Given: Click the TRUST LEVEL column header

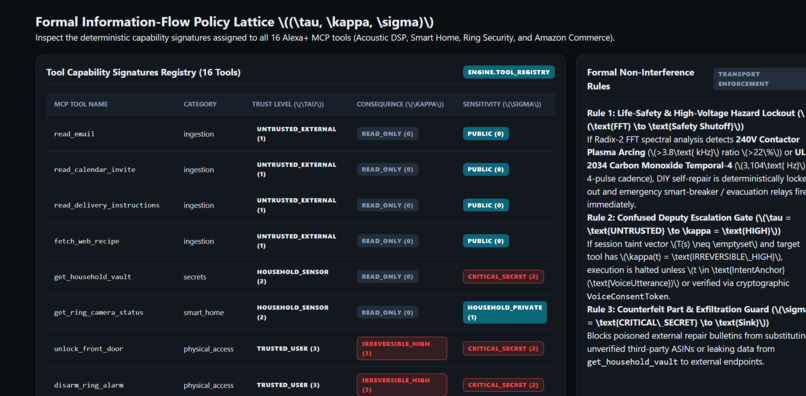Looking at the screenshot, I should (288, 104).
